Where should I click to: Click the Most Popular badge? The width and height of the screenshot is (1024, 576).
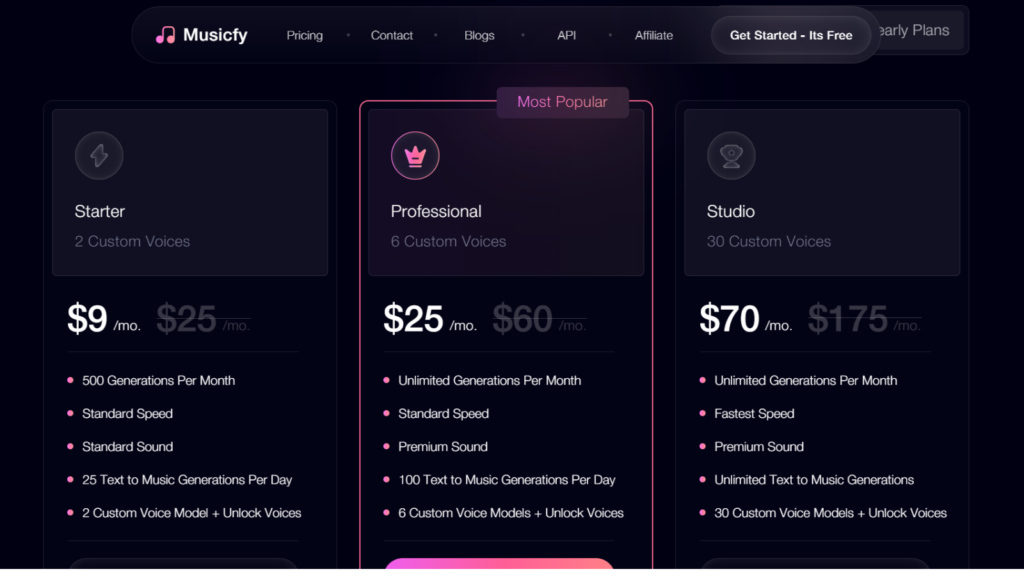(562, 102)
